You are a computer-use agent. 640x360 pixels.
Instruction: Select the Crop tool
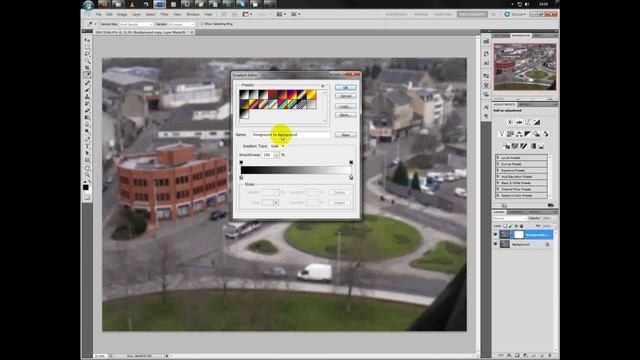click(87, 68)
